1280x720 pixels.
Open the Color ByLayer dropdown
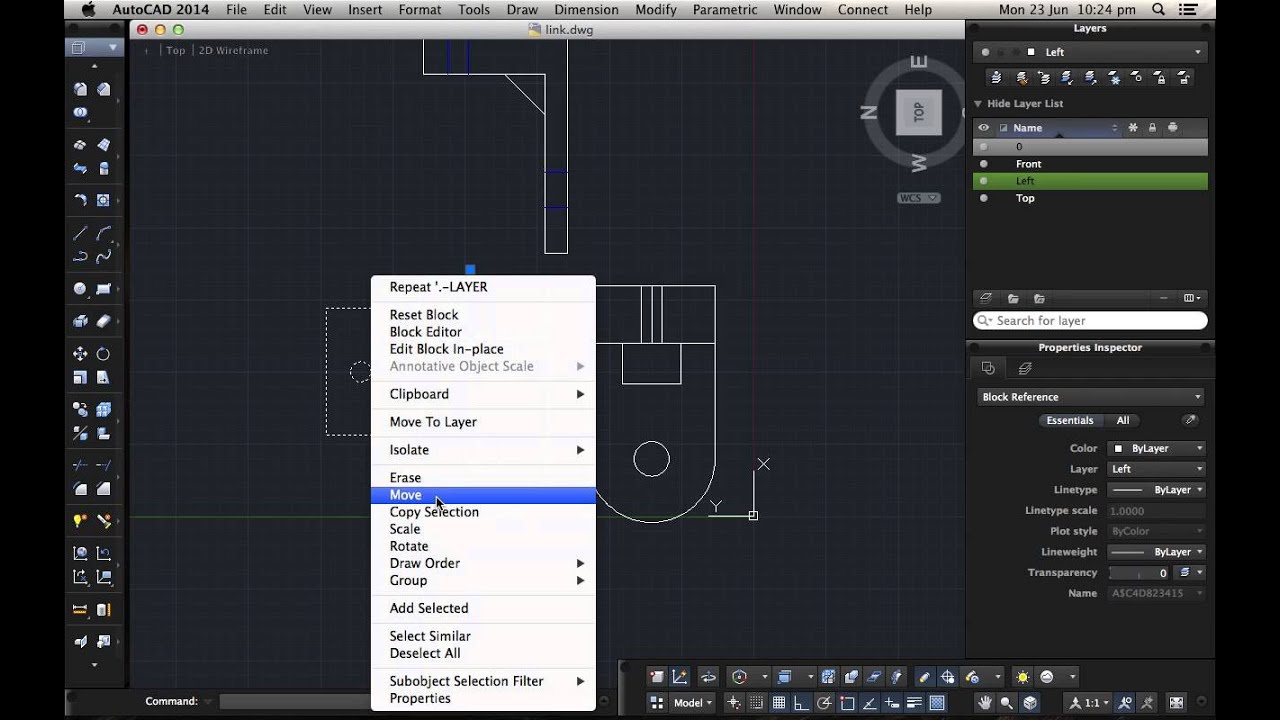tap(1157, 448)
